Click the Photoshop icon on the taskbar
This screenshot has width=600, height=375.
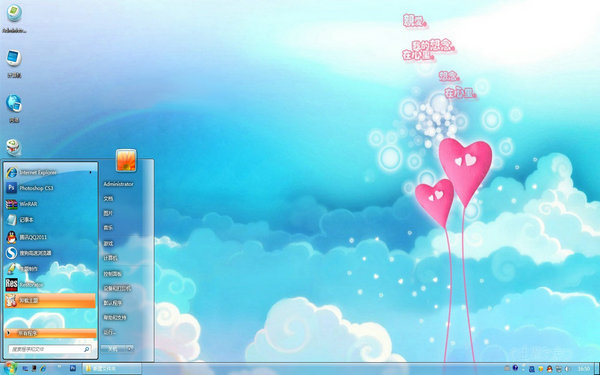(73, 368)
